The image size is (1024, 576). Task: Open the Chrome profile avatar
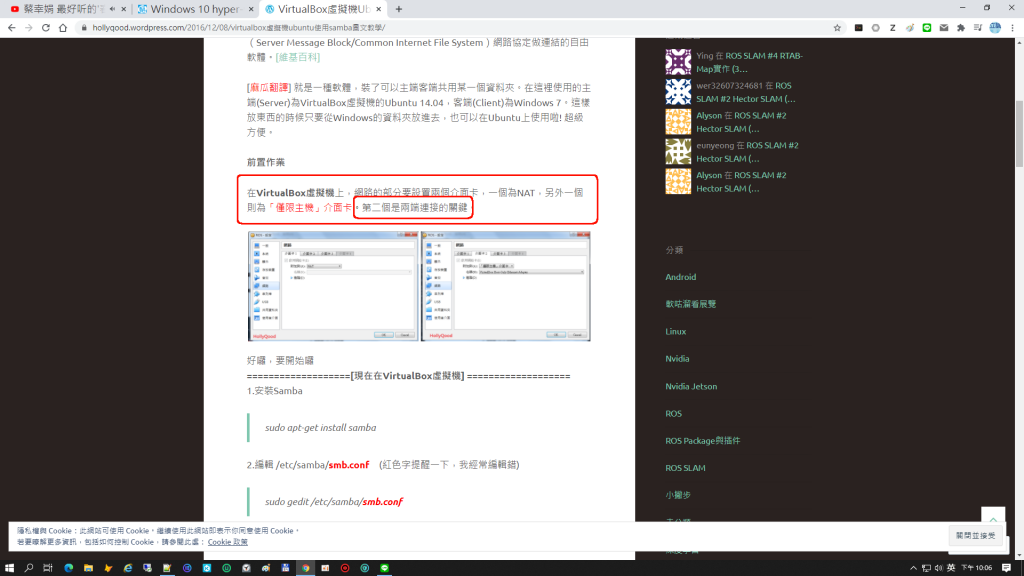[x=995, y=27]
